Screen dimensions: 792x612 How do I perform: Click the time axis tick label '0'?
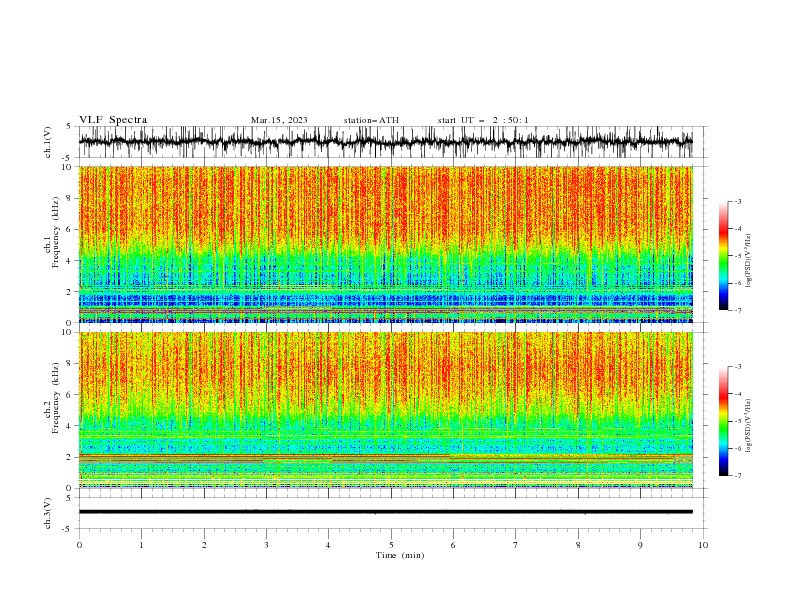[79, 545]
